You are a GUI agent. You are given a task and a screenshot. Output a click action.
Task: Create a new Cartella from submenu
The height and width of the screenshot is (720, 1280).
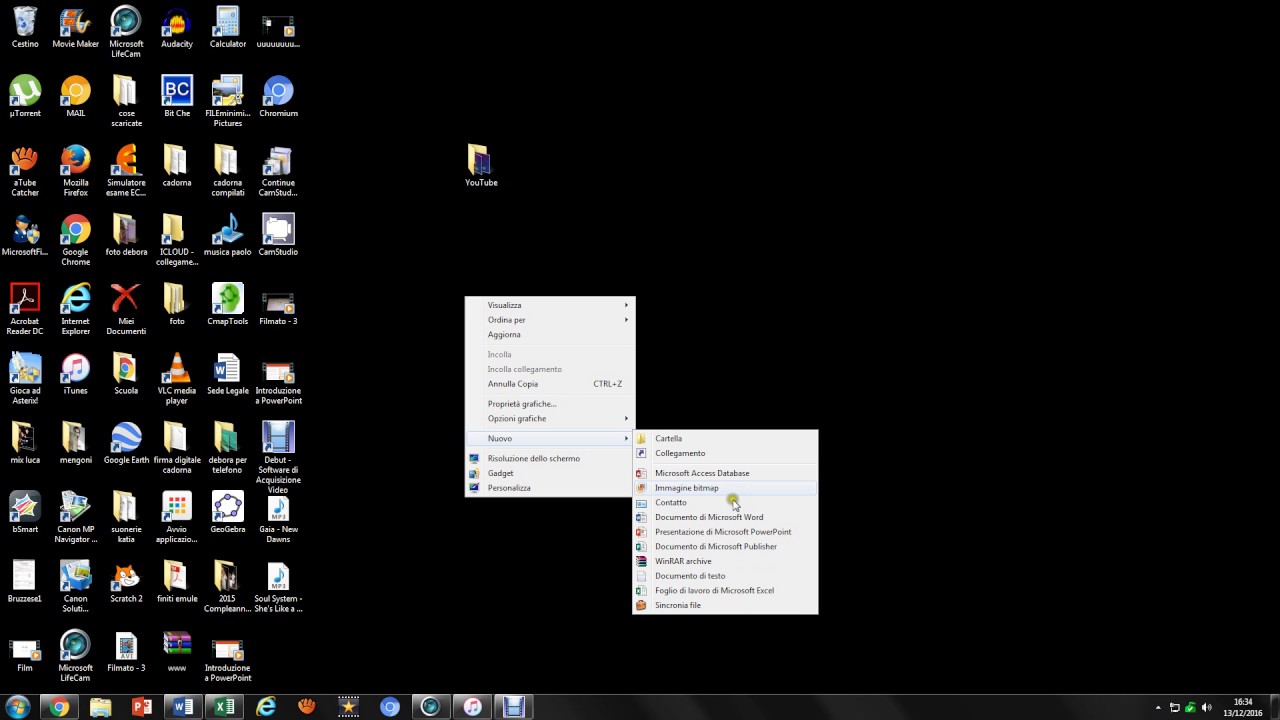point(725,438)
